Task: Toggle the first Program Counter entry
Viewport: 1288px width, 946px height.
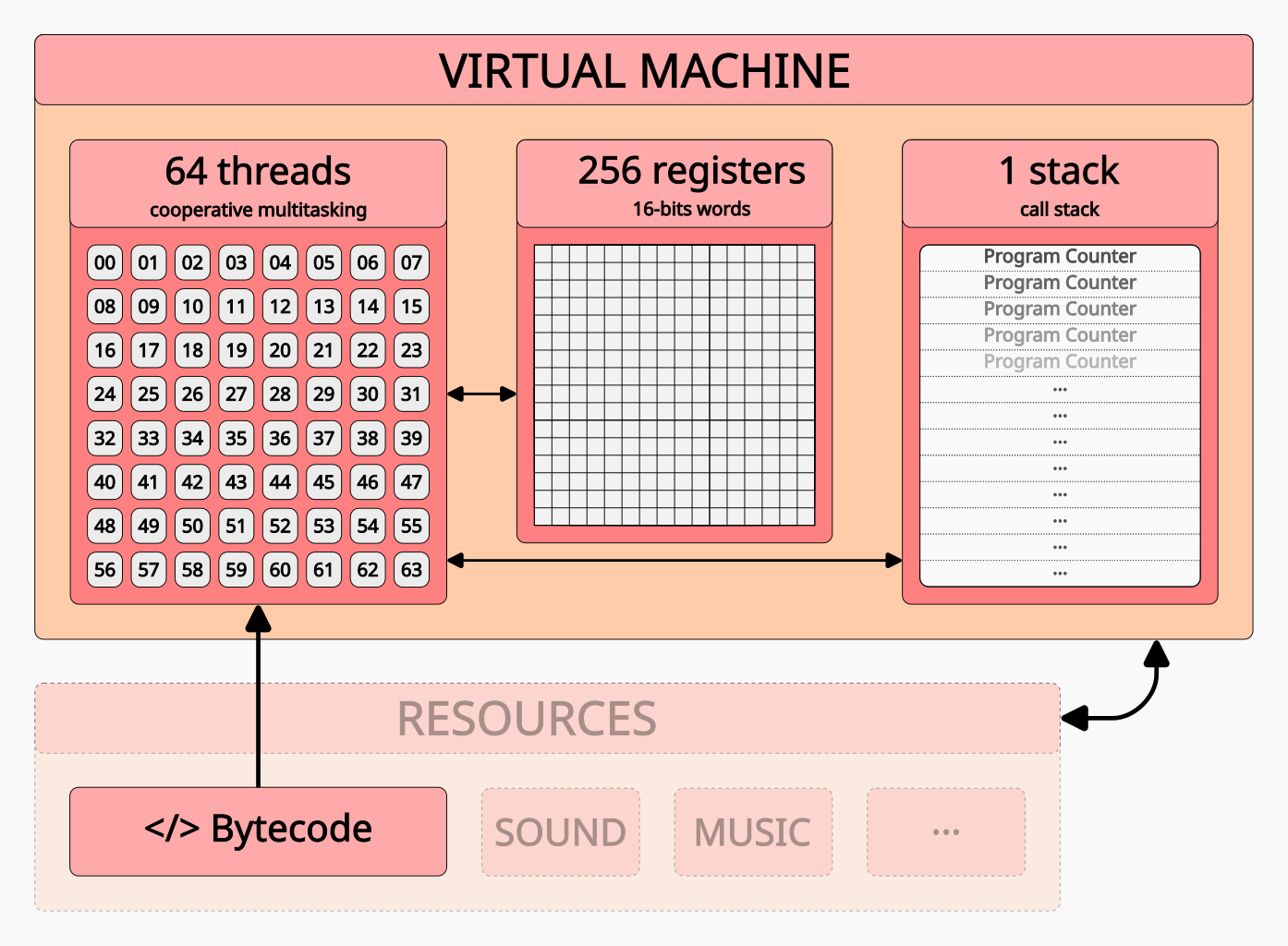Action: pyautogui.click(x=1060, y=255)
